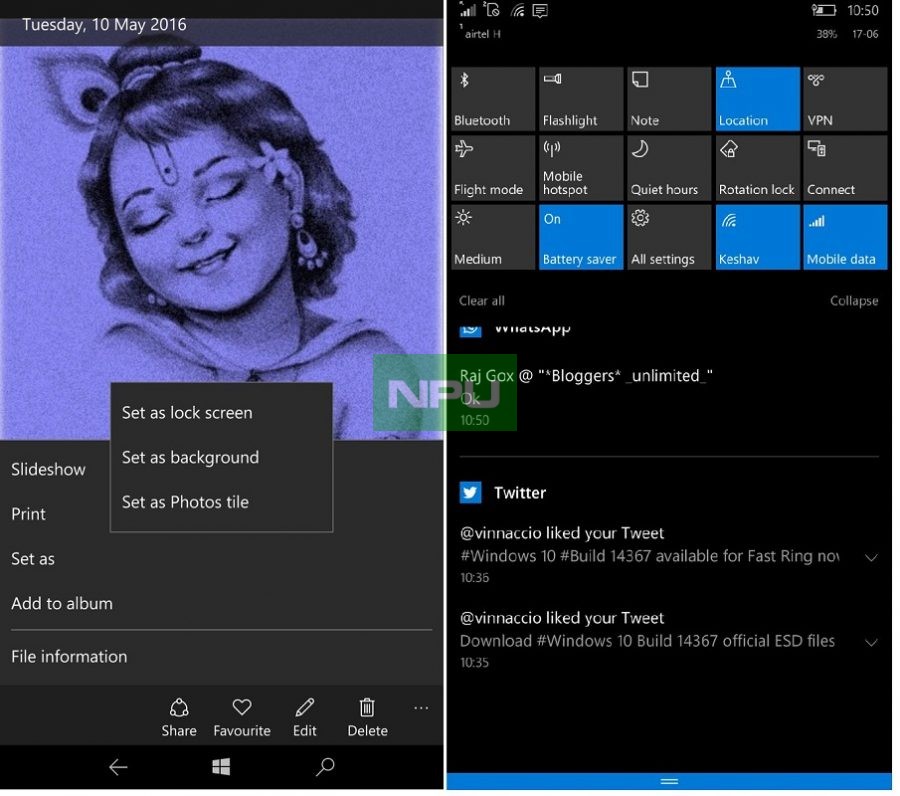
Task: Expand the Build 14367 Fast Ring tweet notification
Action: coord(871,557)
